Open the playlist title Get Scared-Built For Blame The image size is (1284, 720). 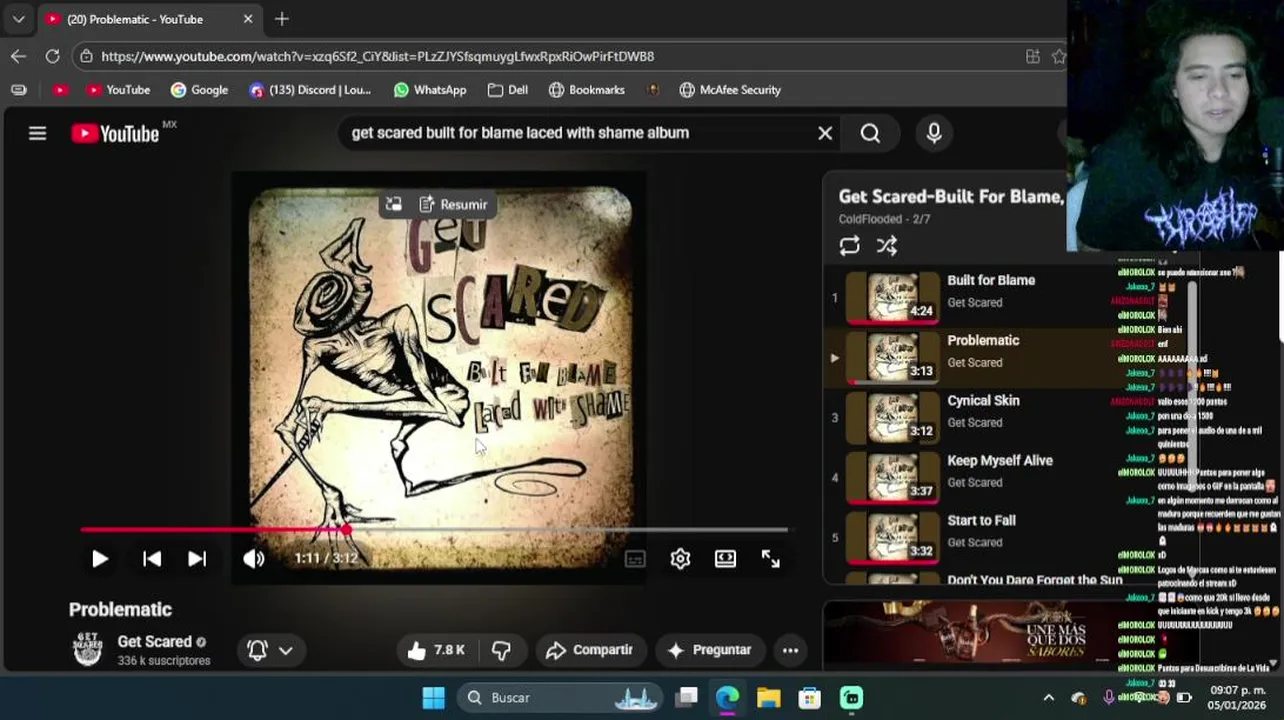951,197
